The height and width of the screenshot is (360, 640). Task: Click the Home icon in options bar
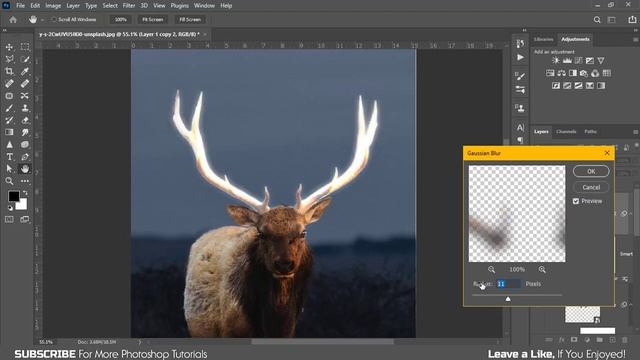(x=13, y=20)
